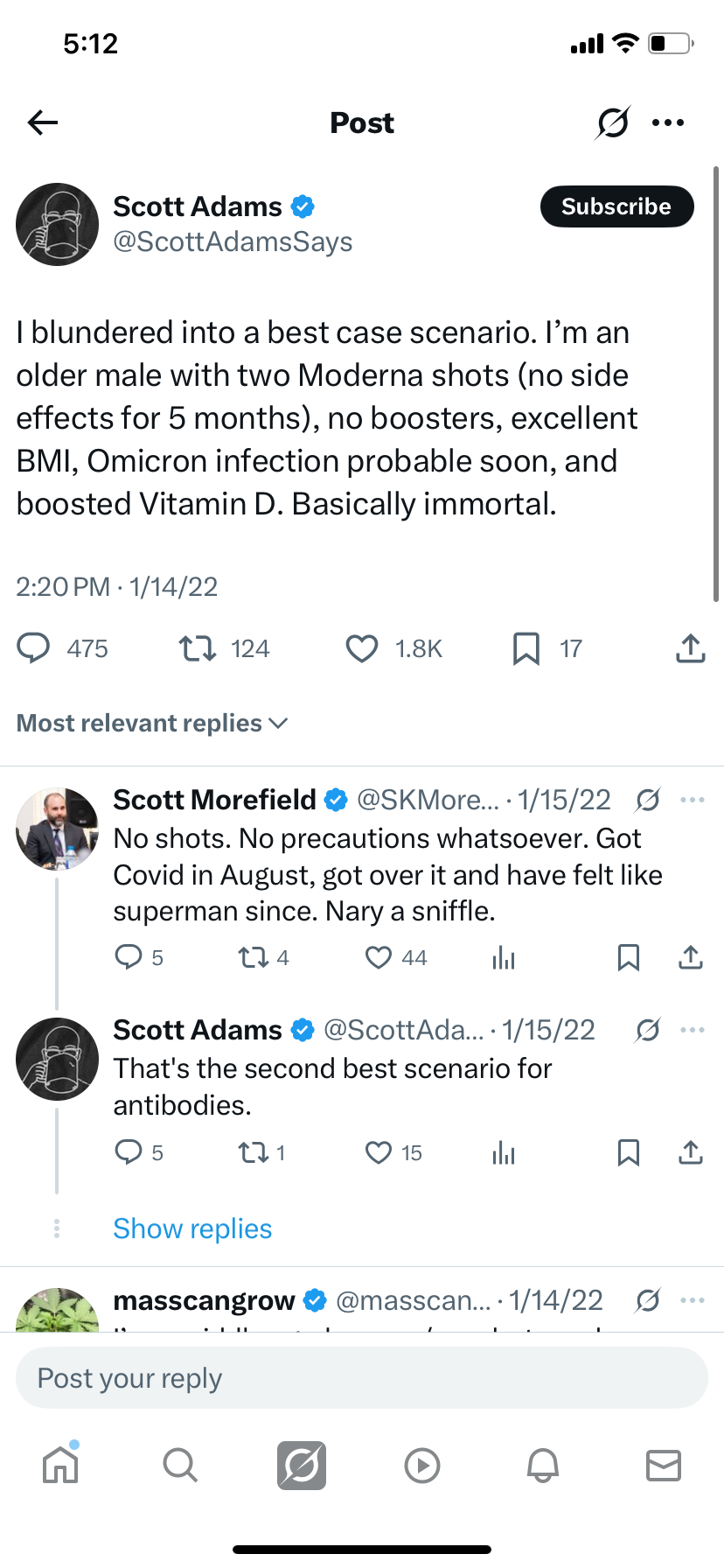Tap the back arrow icon
The image size is (724, 1568).
click(43, 122)
